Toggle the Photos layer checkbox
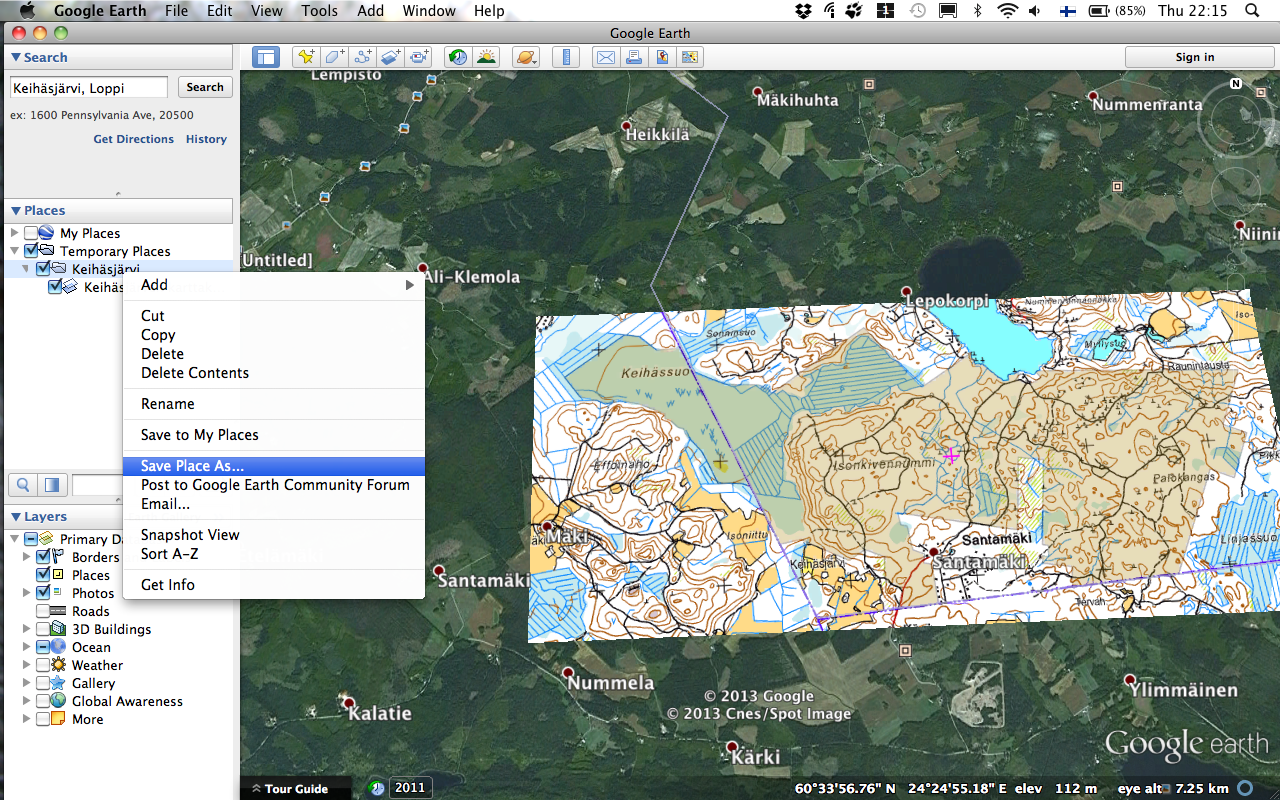 click(x=43, y=593)
